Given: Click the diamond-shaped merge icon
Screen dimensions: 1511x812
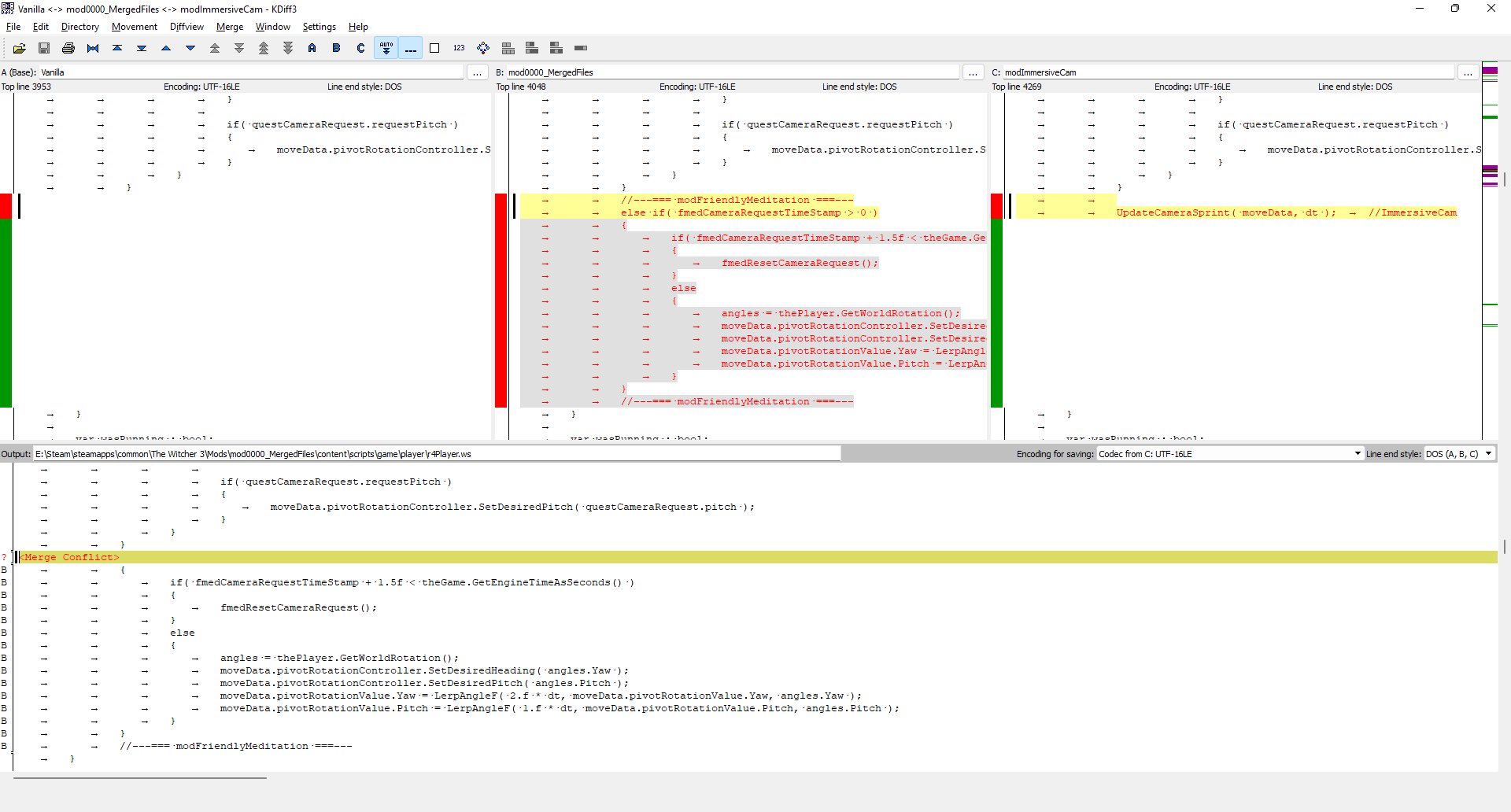Looking at the screenshot, I should pos(483,48).
